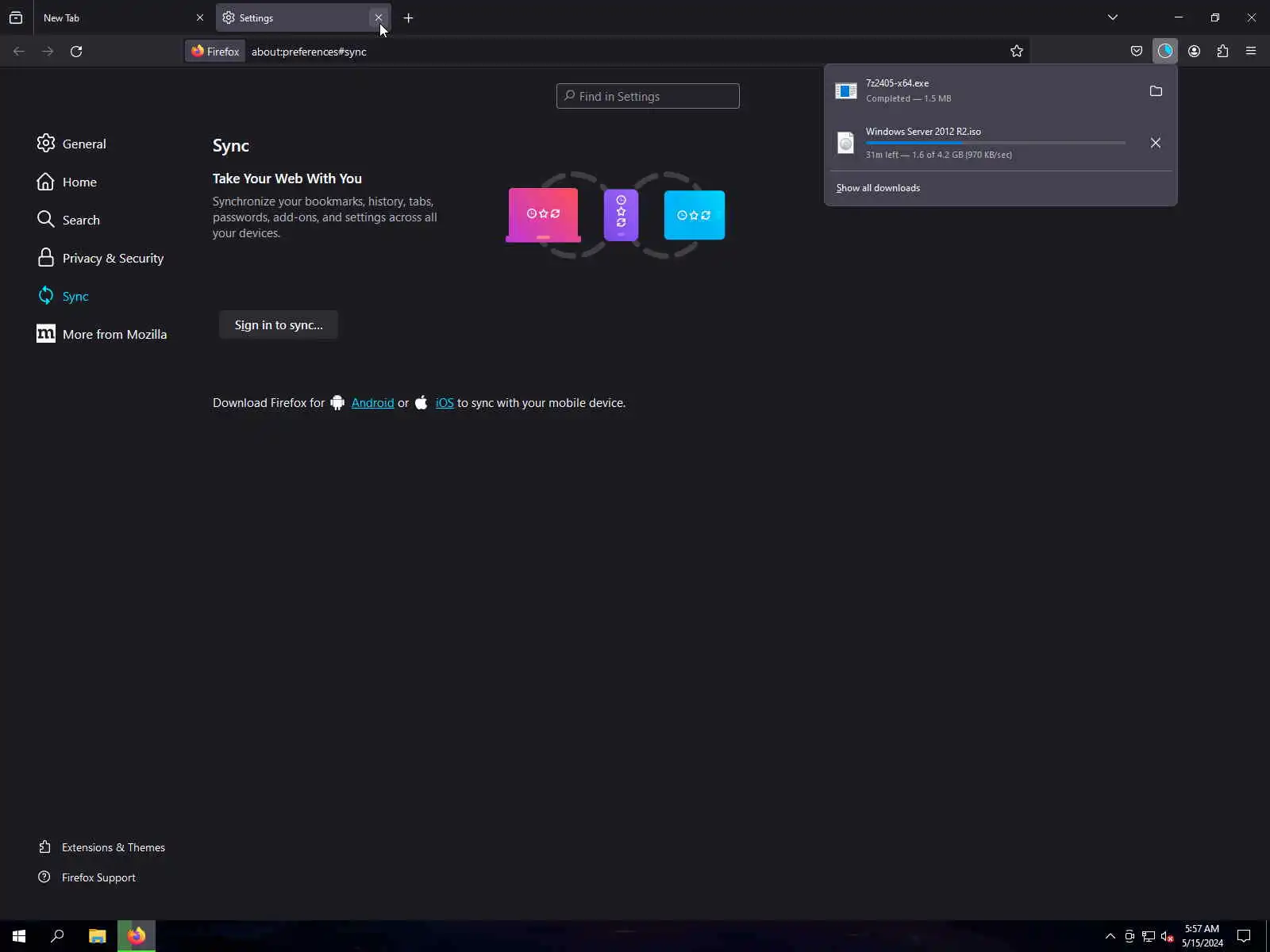Open the Firefox application menu
The height and width of the screenshot is (952, 1270).
1251,52
